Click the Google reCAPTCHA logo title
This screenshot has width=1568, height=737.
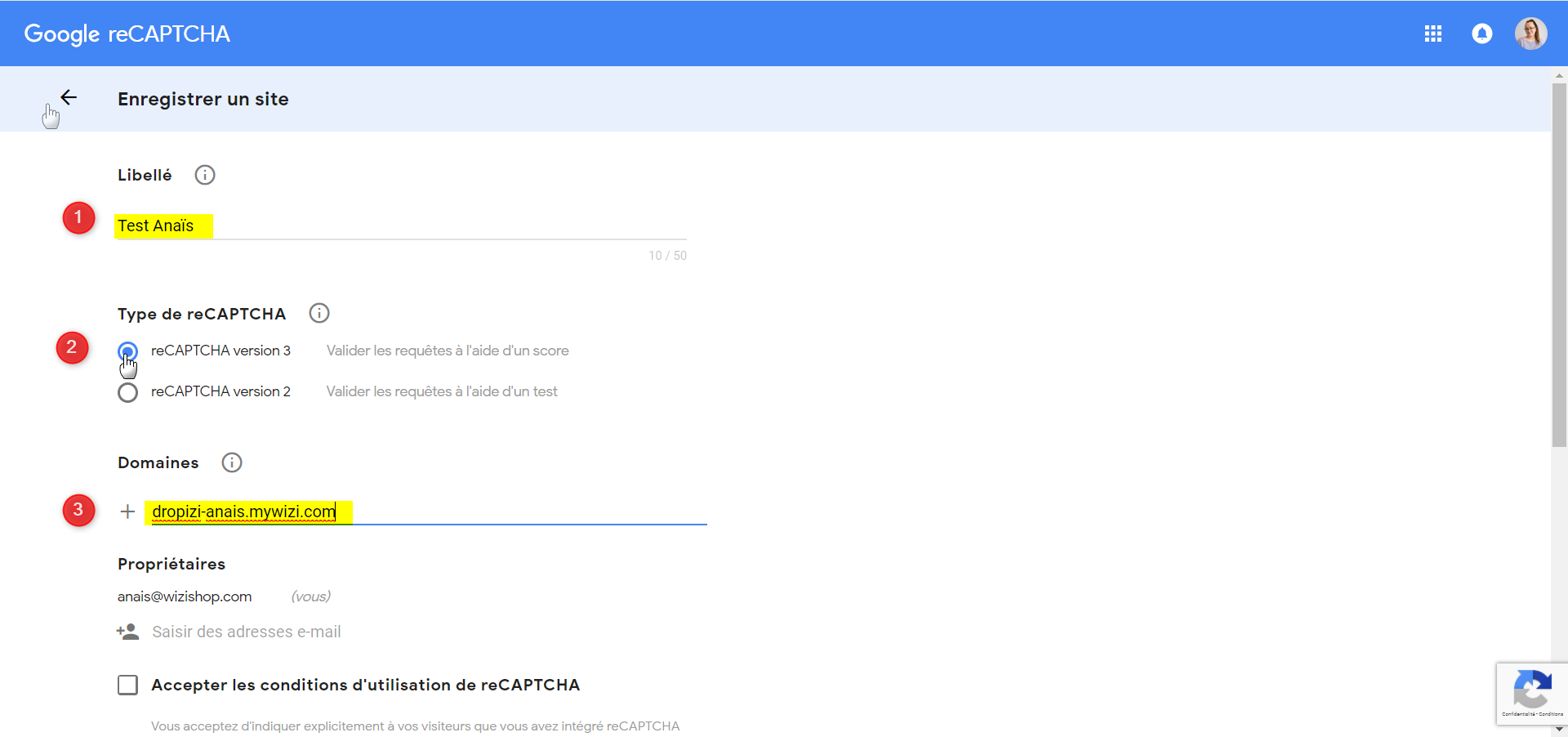[x=127, y=33]
